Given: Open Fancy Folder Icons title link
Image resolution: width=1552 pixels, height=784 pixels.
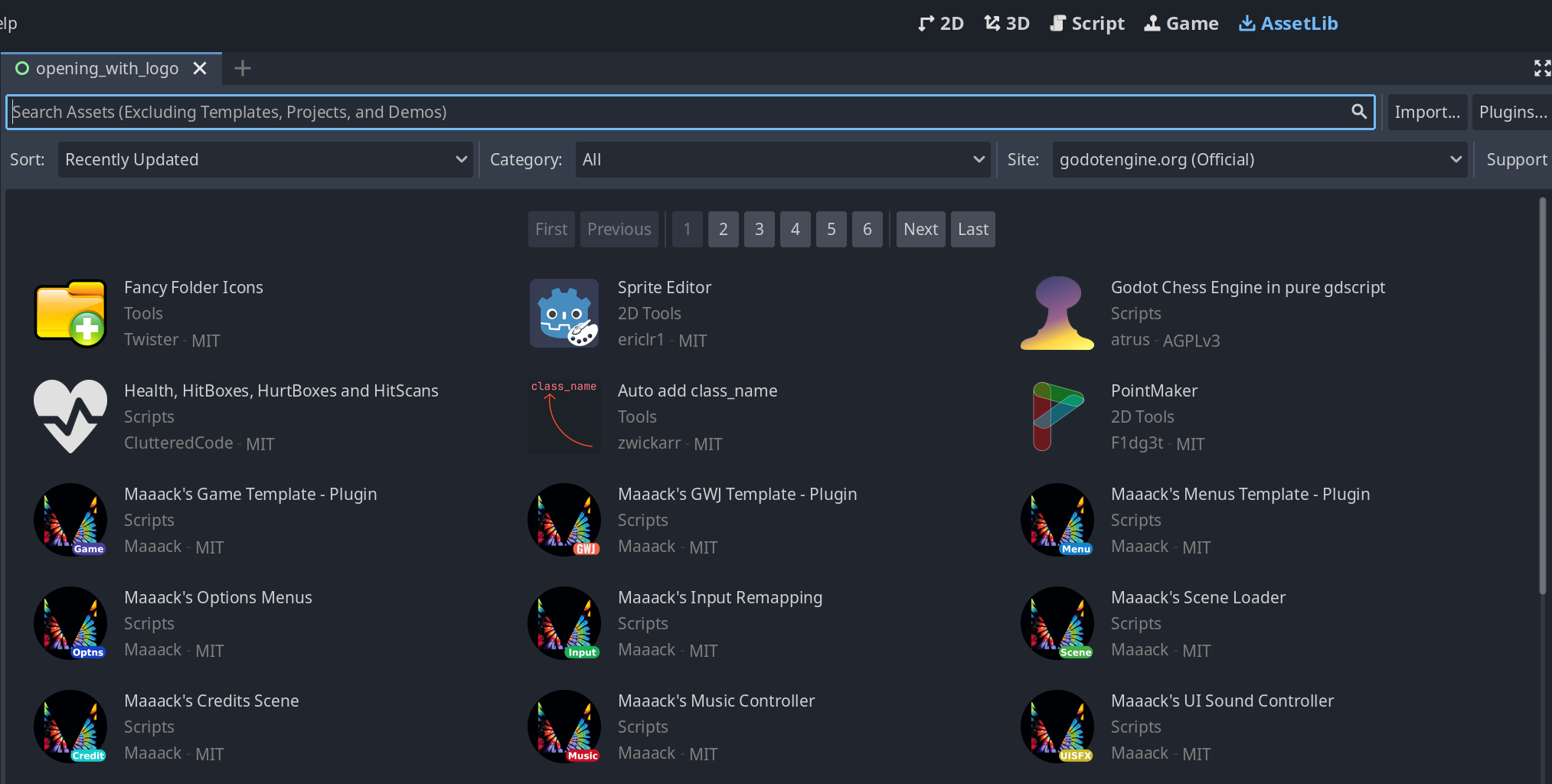Looking at the screenshot, I should click(x=194, y=288).
